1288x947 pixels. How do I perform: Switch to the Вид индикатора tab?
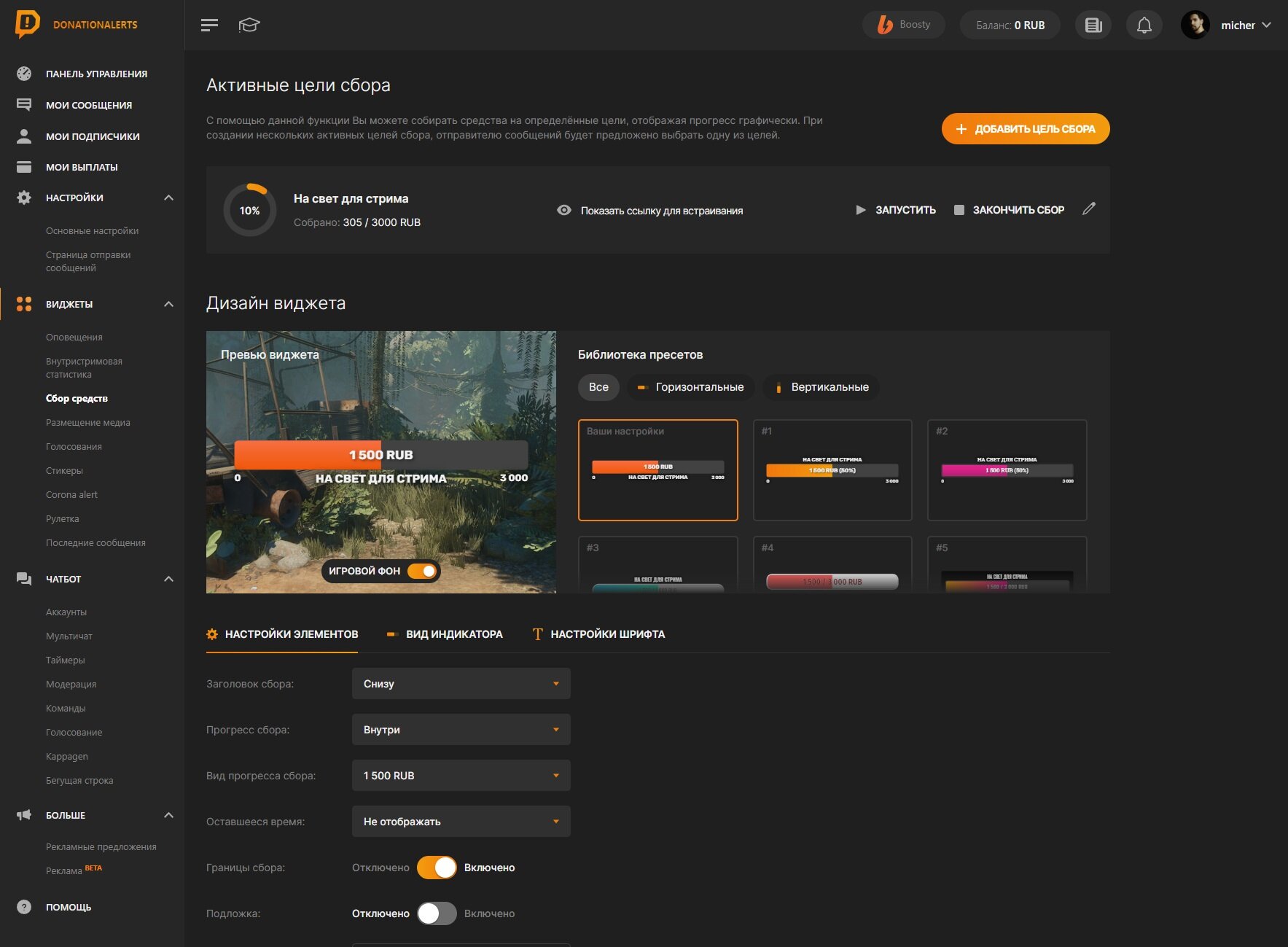coord(444,634)
